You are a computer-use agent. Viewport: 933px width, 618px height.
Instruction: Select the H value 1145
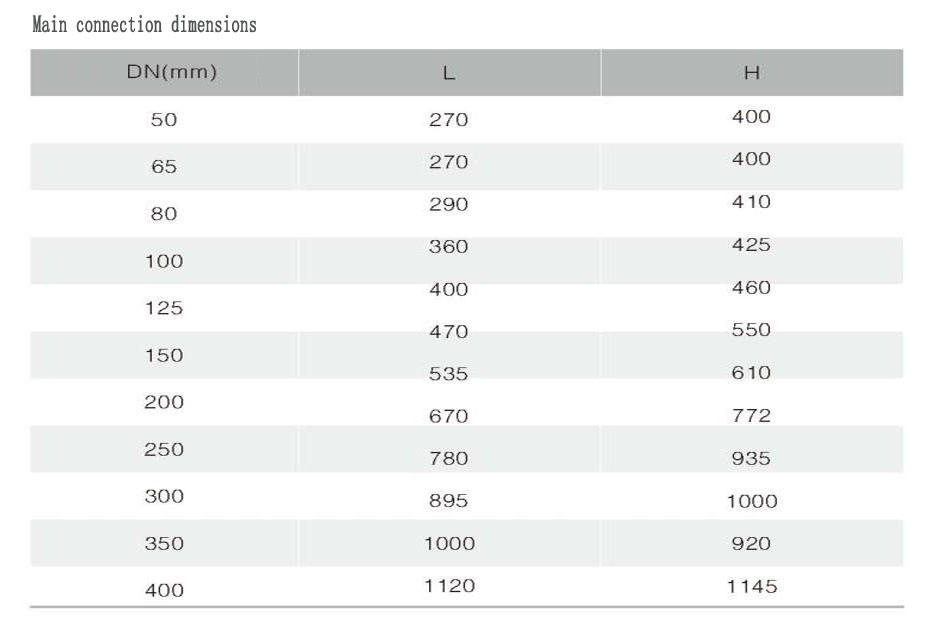click(752, 586)
